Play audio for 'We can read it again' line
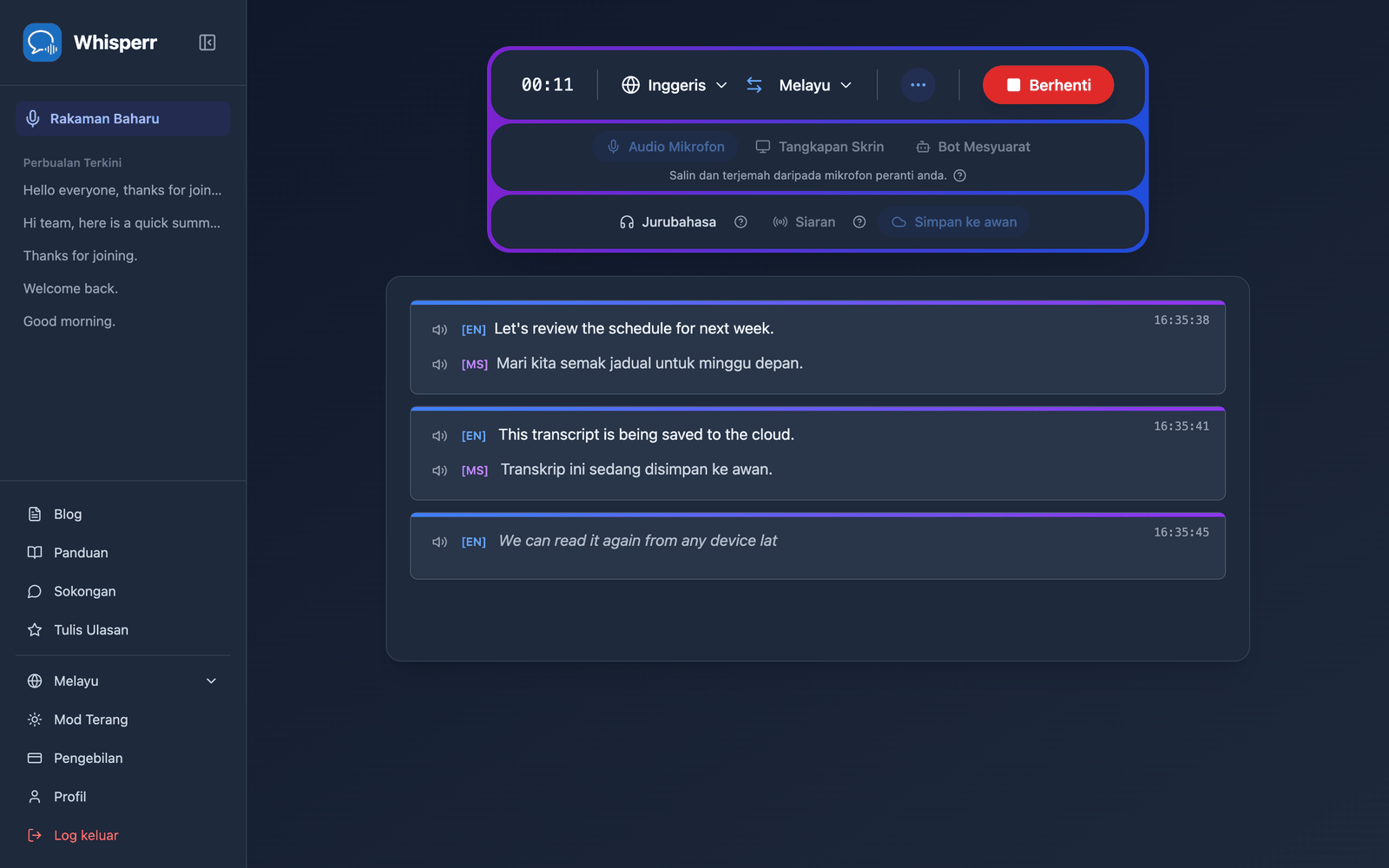The height and width of the screenshot is (868, 1389). (x=440, y=542)
